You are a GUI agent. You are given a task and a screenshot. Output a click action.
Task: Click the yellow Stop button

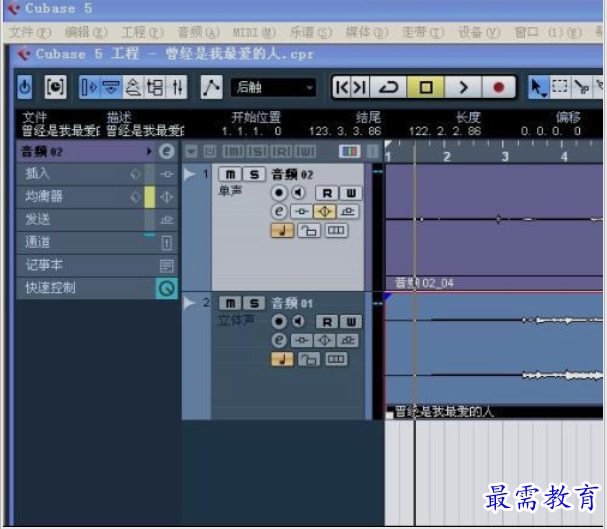point(426,87)
